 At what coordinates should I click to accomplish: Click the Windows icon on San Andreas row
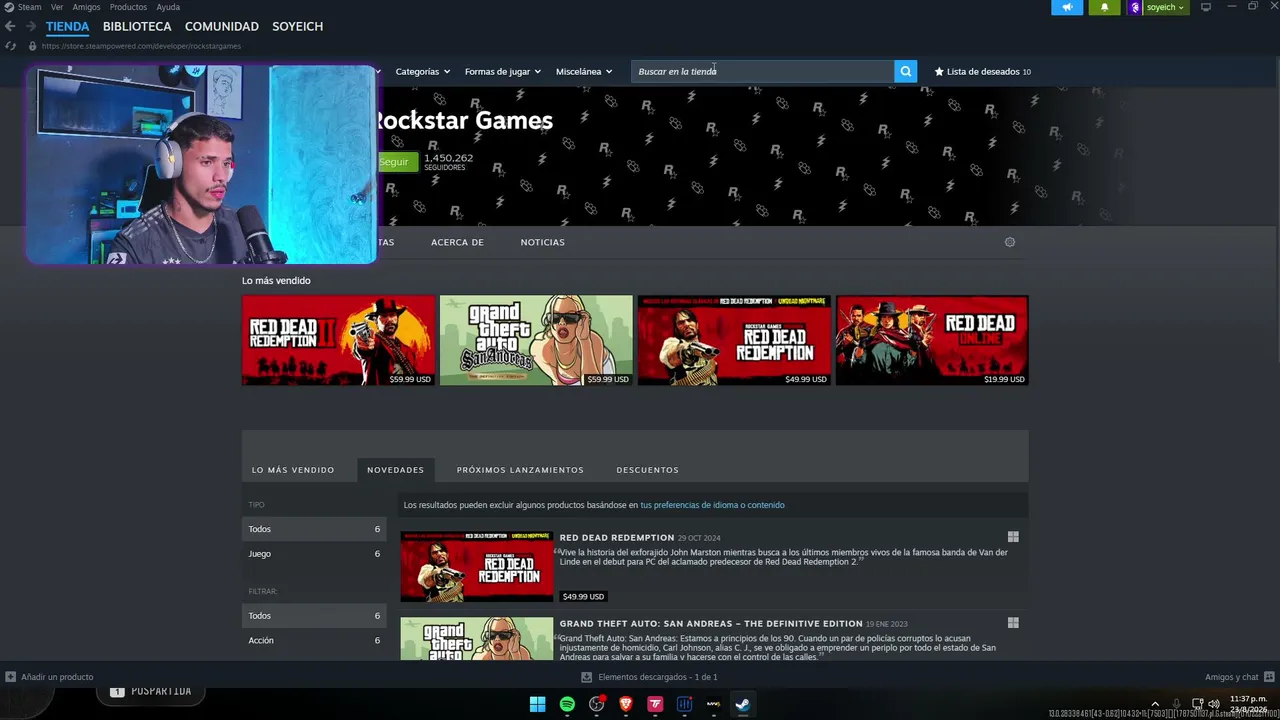[x=1013, y=623]
